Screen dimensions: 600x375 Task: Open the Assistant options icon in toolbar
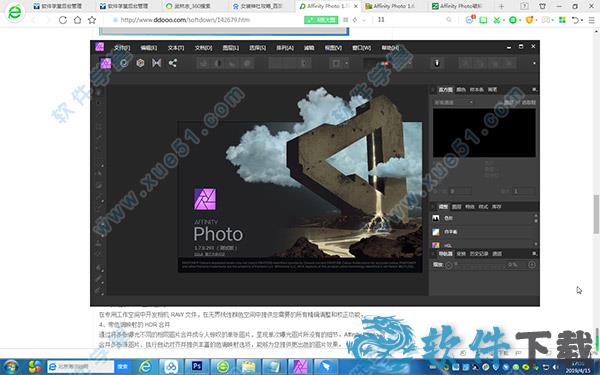click(437, 64)
